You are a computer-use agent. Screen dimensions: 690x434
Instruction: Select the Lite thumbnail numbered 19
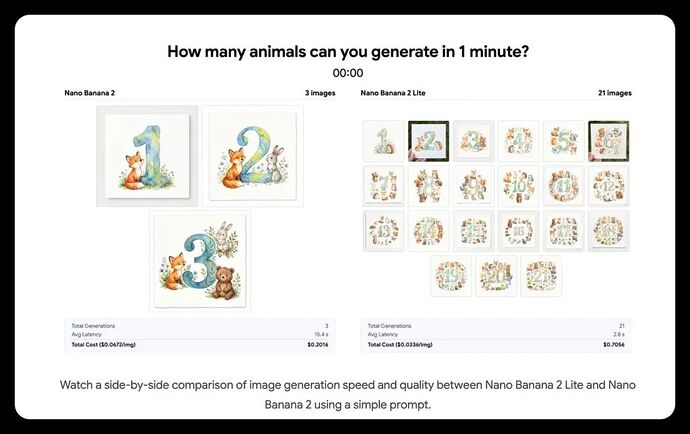(x=451, y=276)
